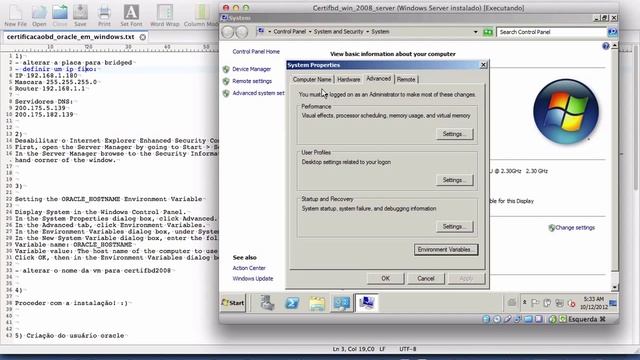This screenshot has height=360, width=640.
Task: Open Windows Explorer folder icon on taskbar
Action: [317, 303]
